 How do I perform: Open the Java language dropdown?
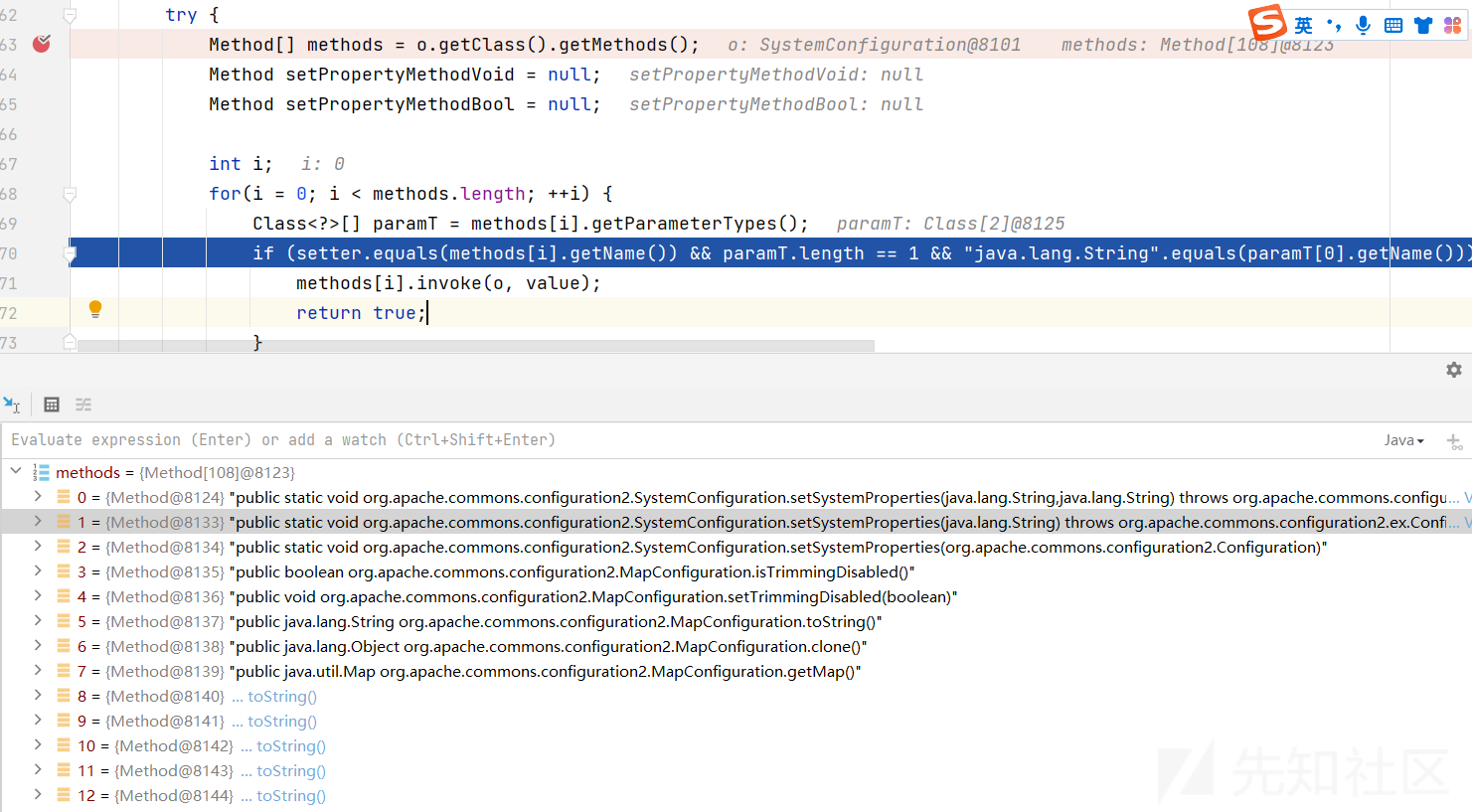1403,440
